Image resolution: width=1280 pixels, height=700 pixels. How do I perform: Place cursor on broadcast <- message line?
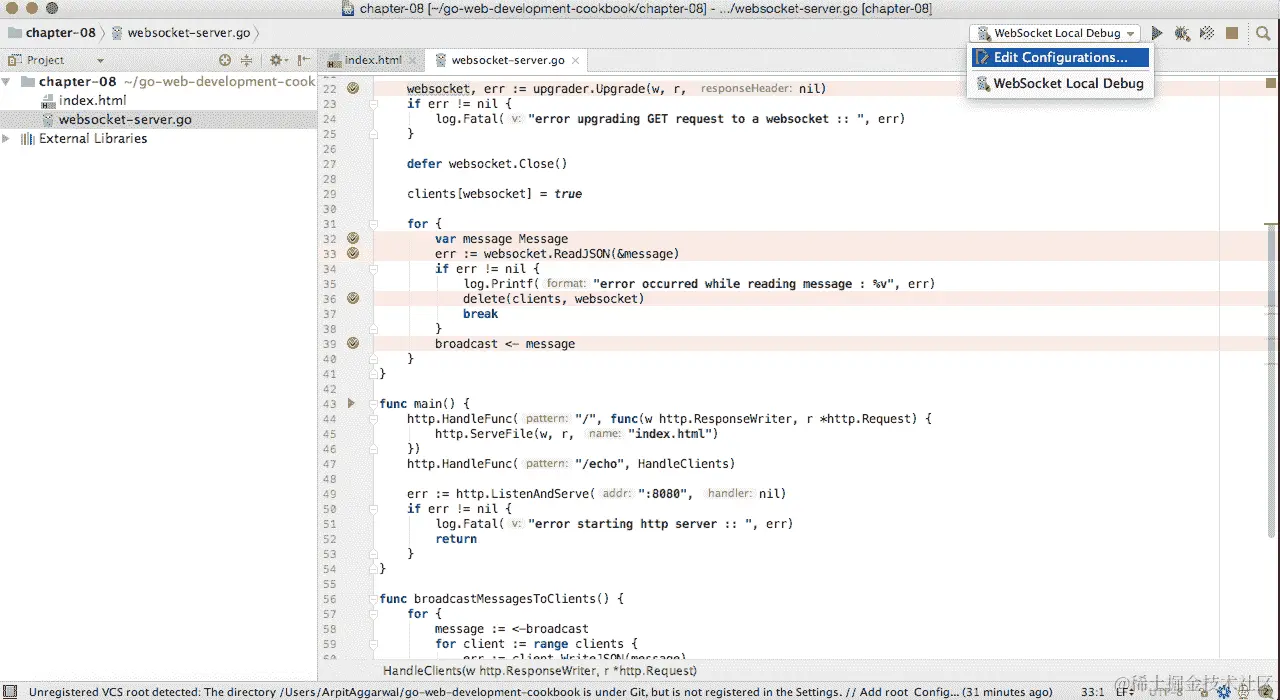click(x=505, y=344)
